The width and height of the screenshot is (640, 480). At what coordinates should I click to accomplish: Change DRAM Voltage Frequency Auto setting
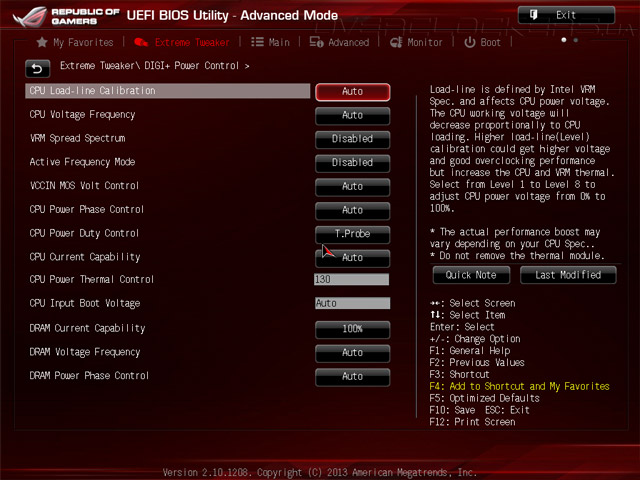(x=353, y=353)
